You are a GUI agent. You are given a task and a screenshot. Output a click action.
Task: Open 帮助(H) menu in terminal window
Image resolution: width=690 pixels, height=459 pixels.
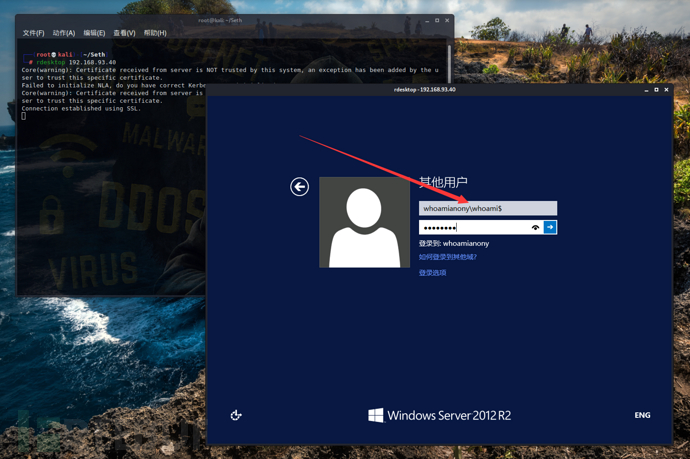tap(155, 33)
